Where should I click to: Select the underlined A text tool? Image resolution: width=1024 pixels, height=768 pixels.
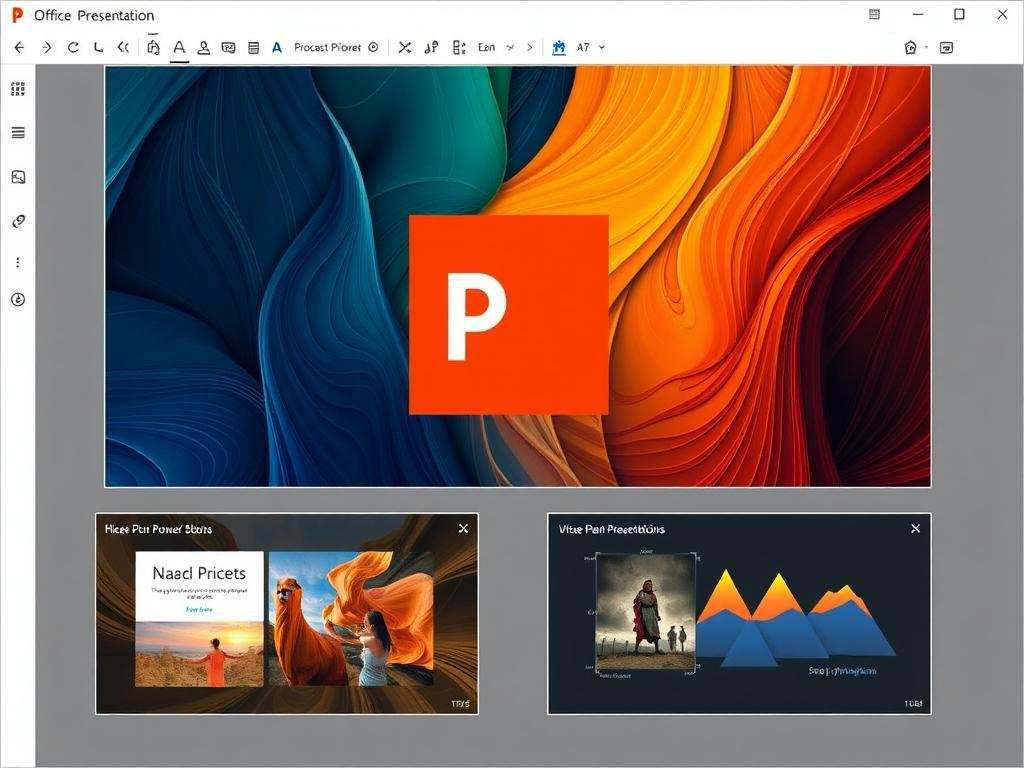(x=179, y=48)
